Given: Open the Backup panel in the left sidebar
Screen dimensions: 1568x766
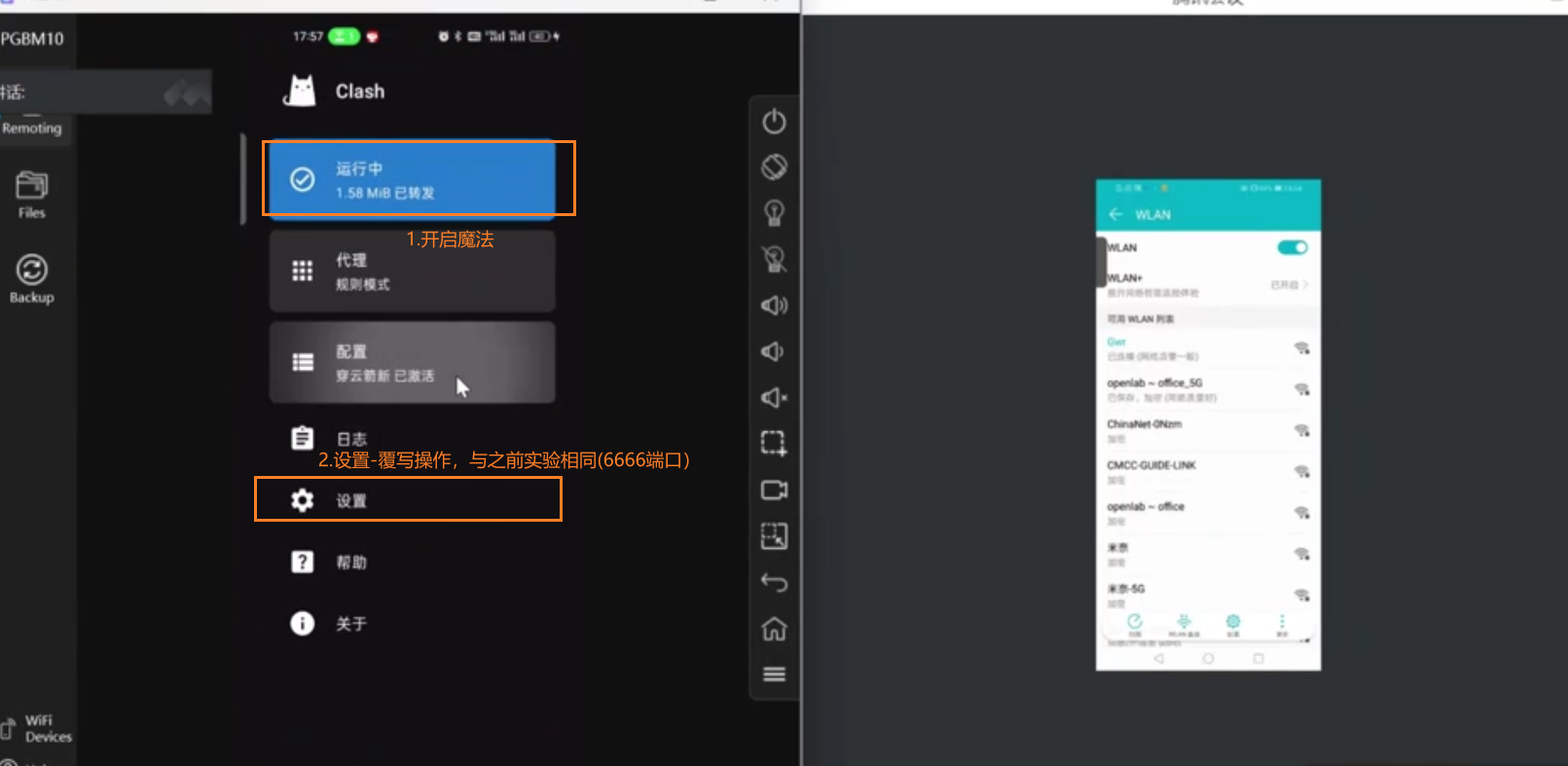Looking at the screenshot, I should point(32,278).
